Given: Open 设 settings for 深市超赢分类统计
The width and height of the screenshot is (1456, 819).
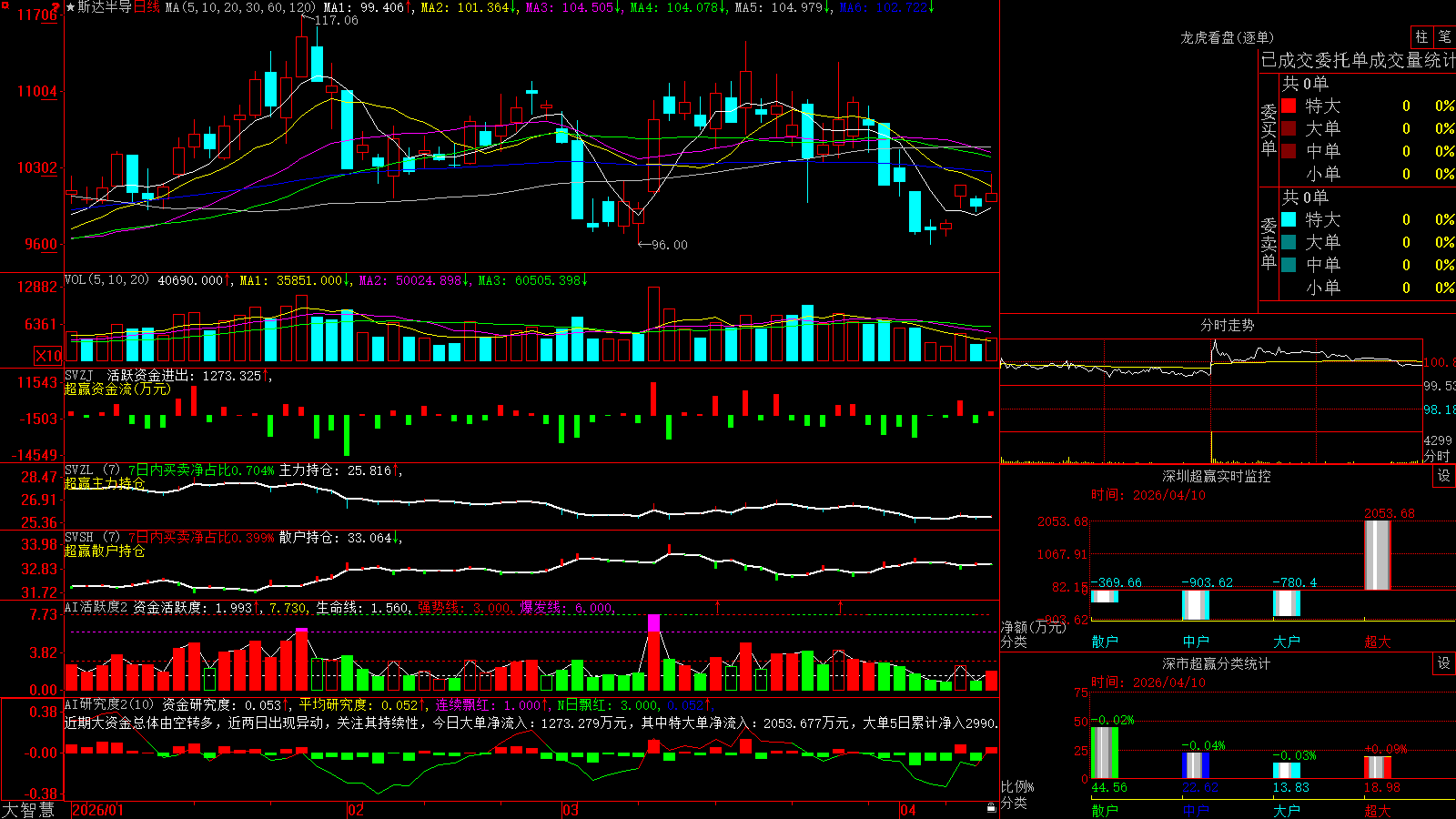Looking at the screenshot, I should (x=1444, y=663).
